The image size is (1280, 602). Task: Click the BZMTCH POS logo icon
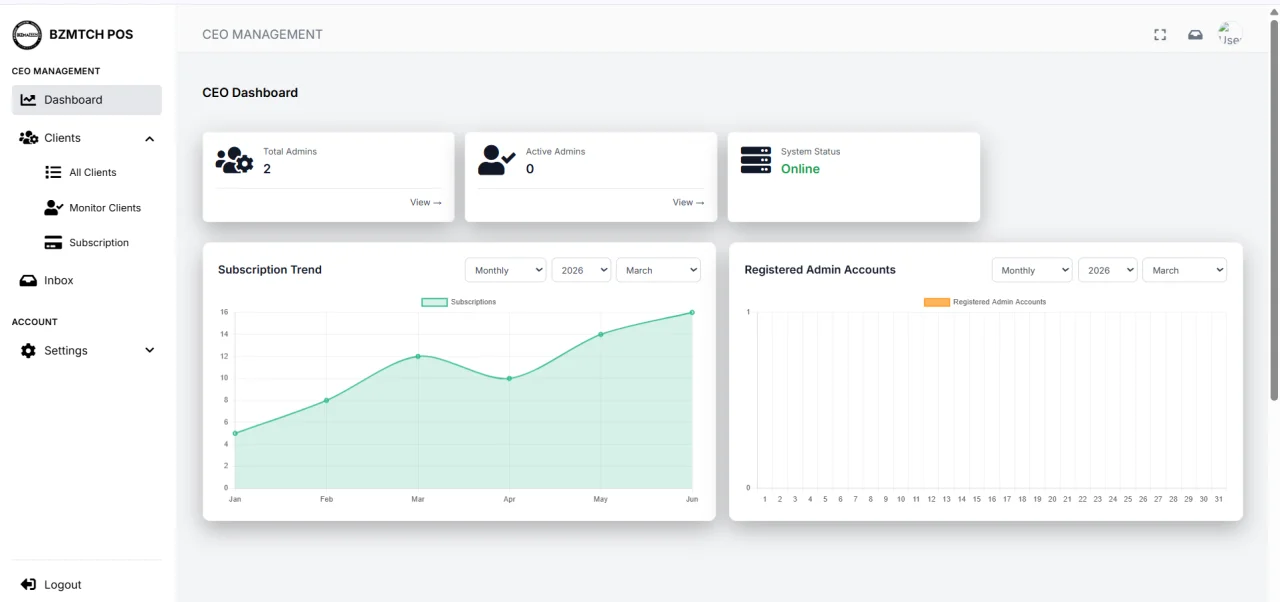coord(27,35)
